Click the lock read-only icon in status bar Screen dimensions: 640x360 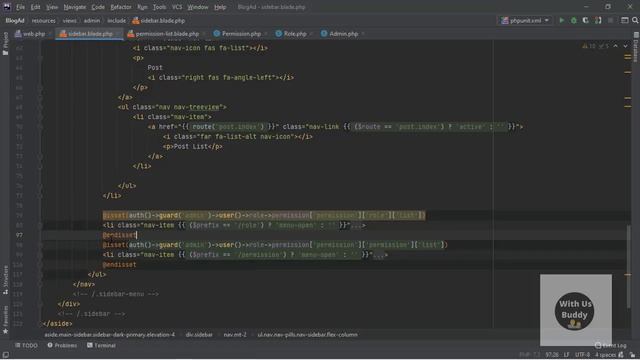pyautogui.click(x=632, y=355)
